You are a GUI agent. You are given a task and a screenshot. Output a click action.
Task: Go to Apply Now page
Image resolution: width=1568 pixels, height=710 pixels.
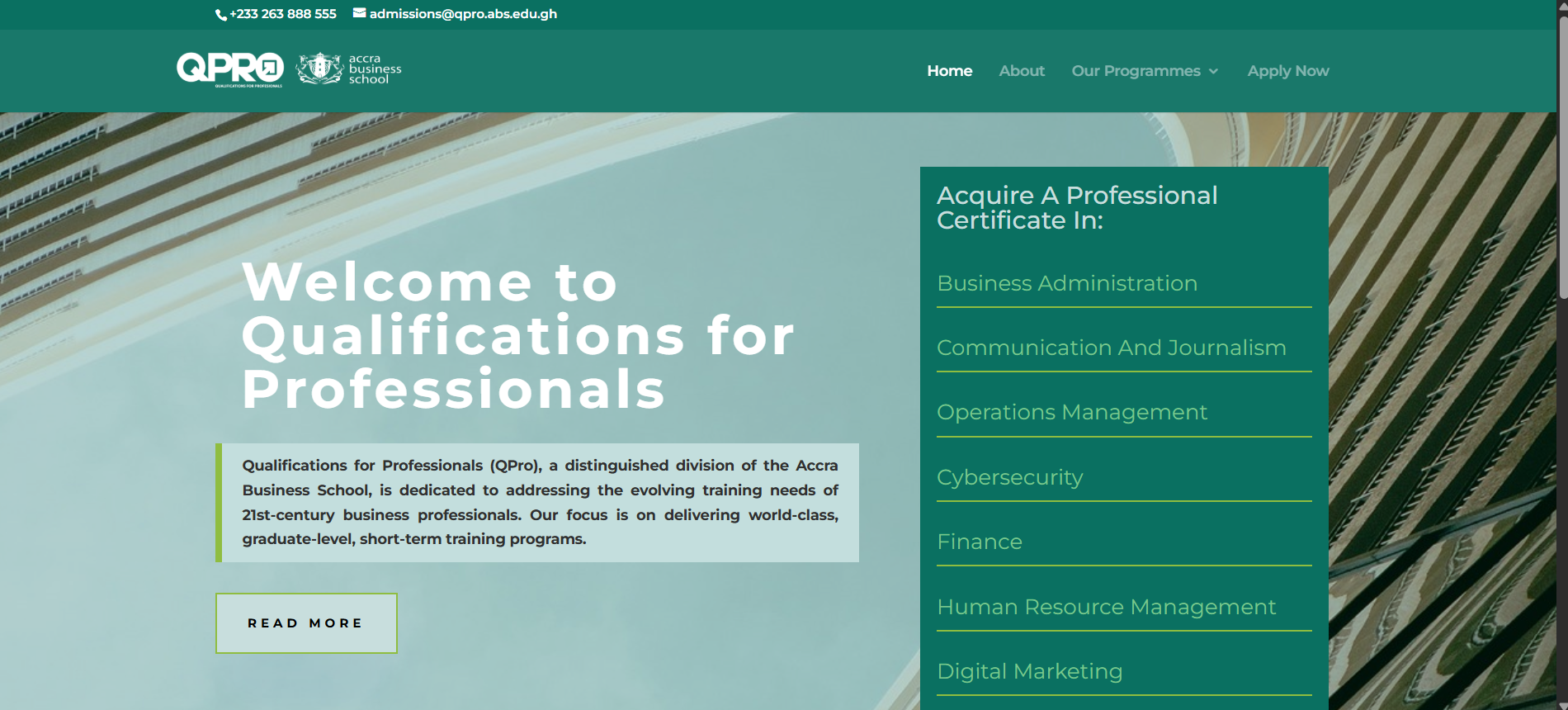[x=1287, y=71]
